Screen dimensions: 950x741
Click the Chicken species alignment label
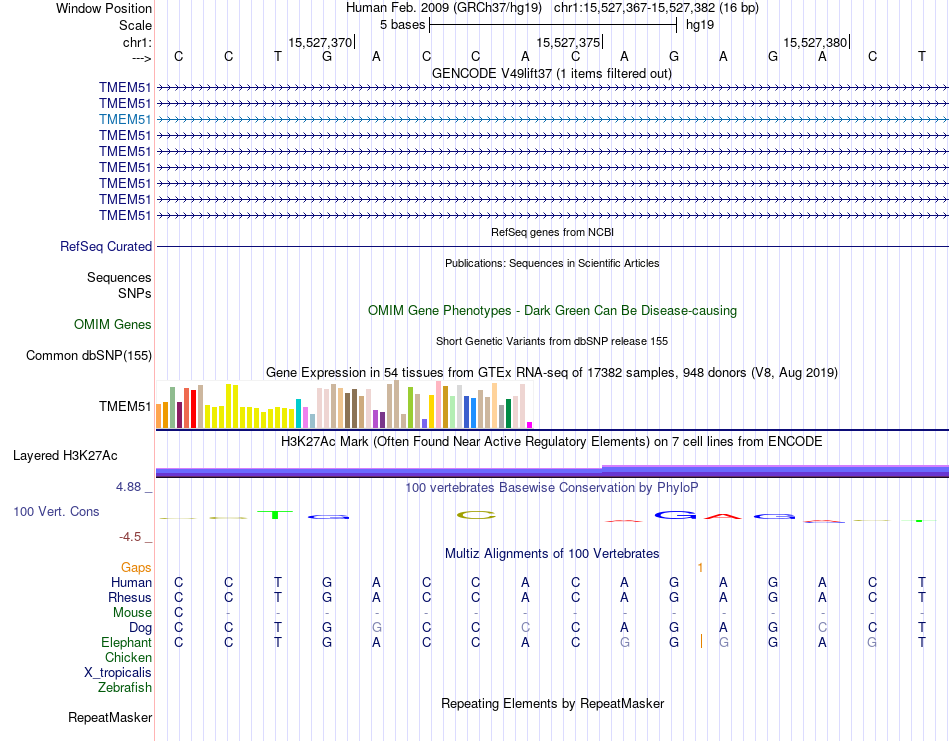tap(128, 657)
